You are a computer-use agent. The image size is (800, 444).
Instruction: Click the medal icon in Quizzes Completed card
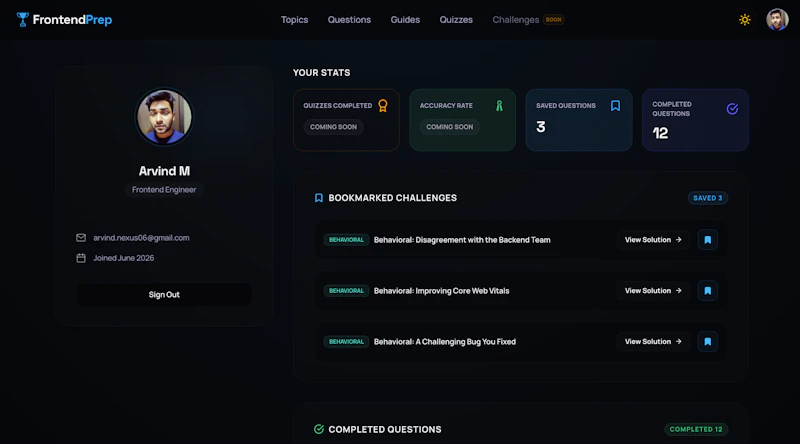383,106
